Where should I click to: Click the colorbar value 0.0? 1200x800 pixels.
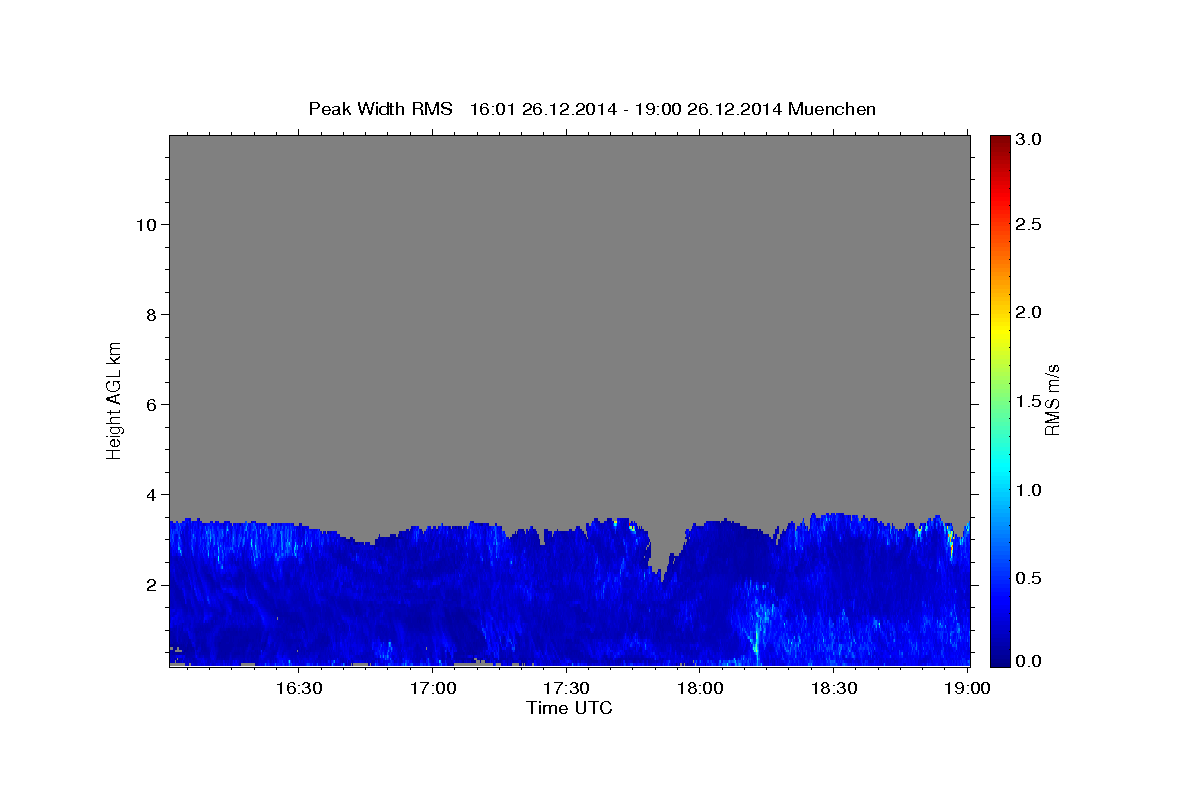1029,661
